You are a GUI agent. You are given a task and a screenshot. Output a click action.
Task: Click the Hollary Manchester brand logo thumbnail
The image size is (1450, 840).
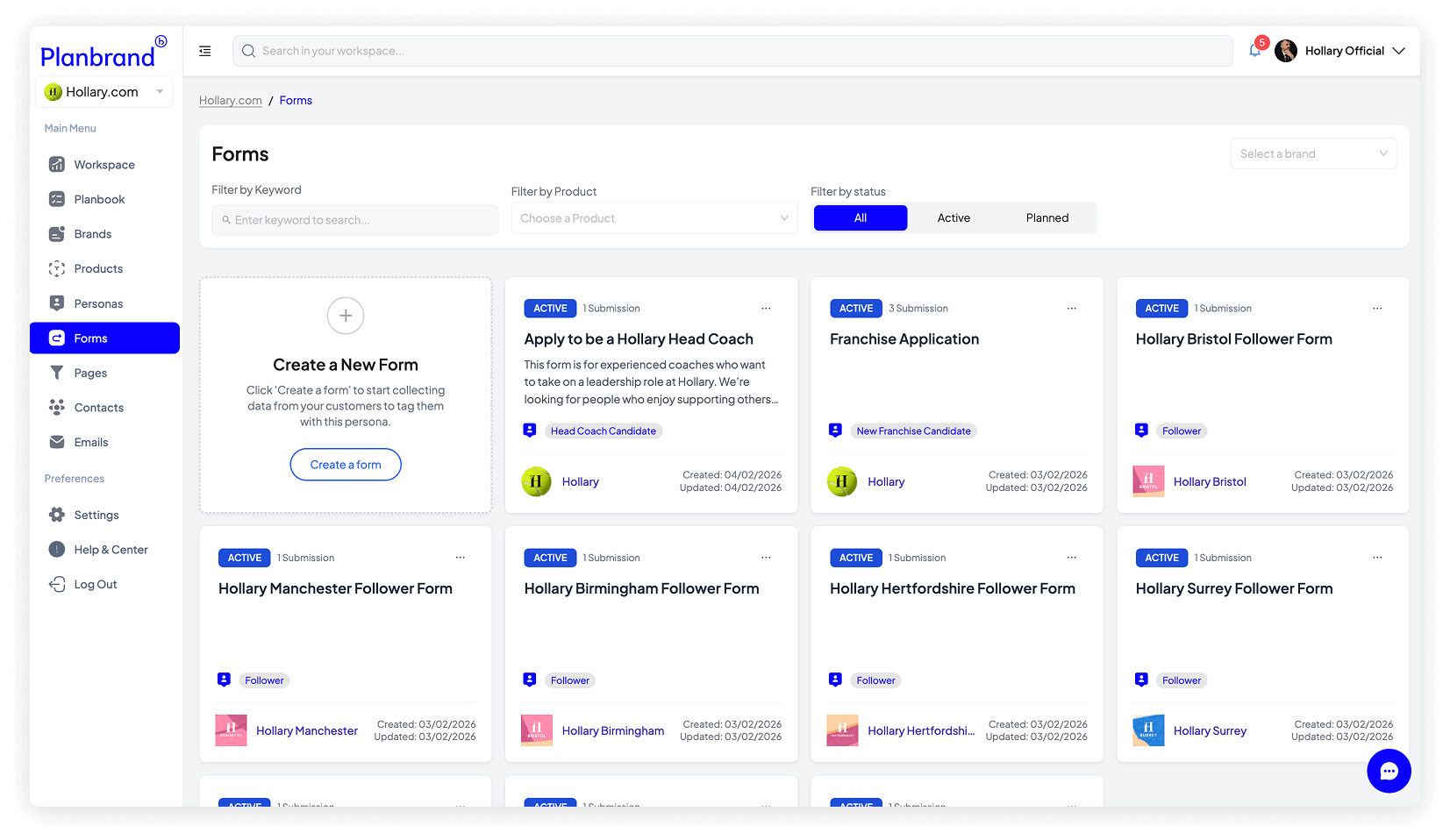232,730
